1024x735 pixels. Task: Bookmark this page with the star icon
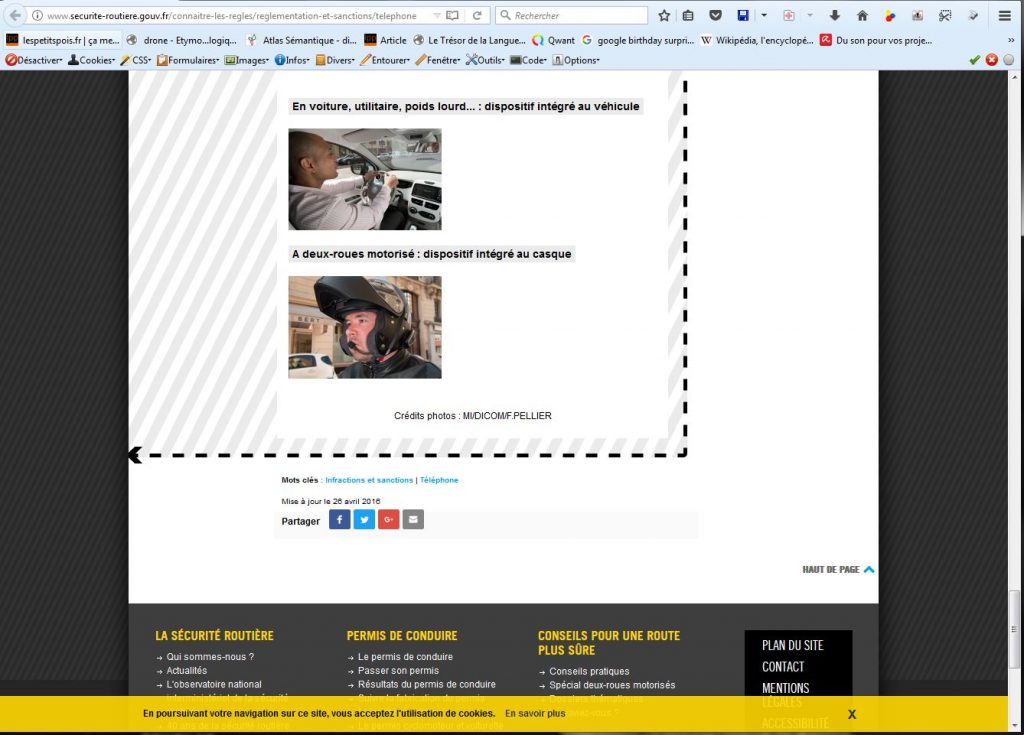click(664, 16)
